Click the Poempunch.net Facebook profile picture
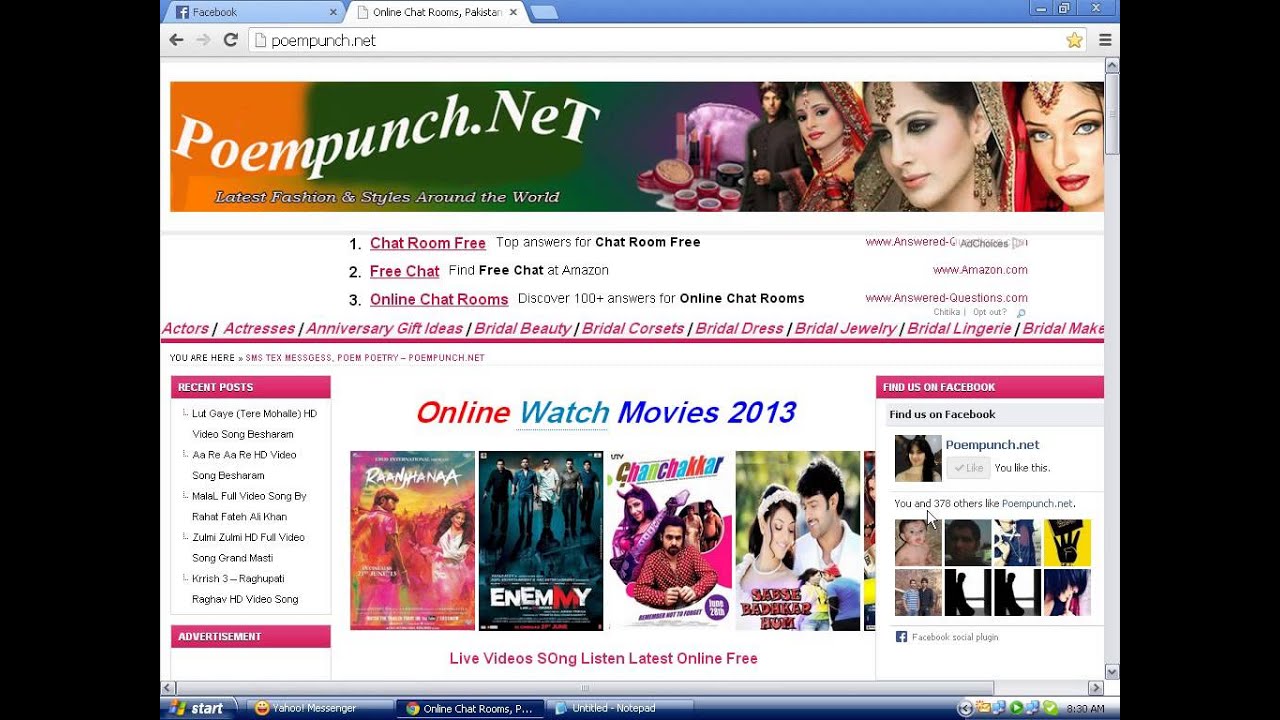This screenshot has height=720, width=1280. 918,458
